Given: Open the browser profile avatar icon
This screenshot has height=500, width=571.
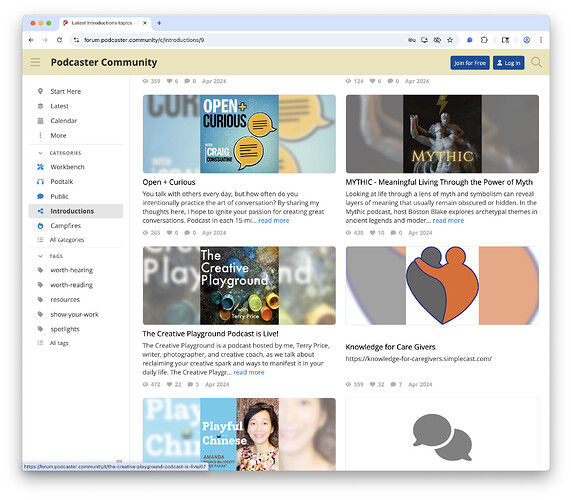Looking at the screenshot, I should tap(527, 40).
